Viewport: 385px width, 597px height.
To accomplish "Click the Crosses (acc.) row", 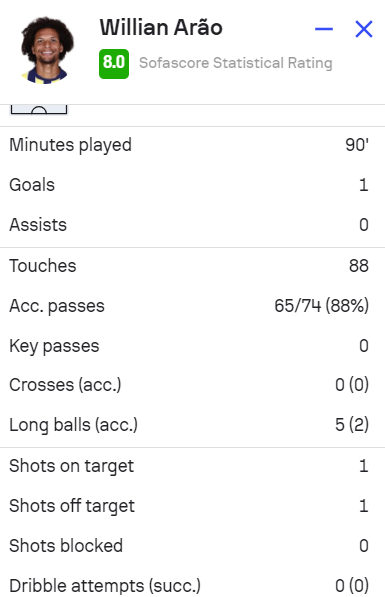I will 192,385.
